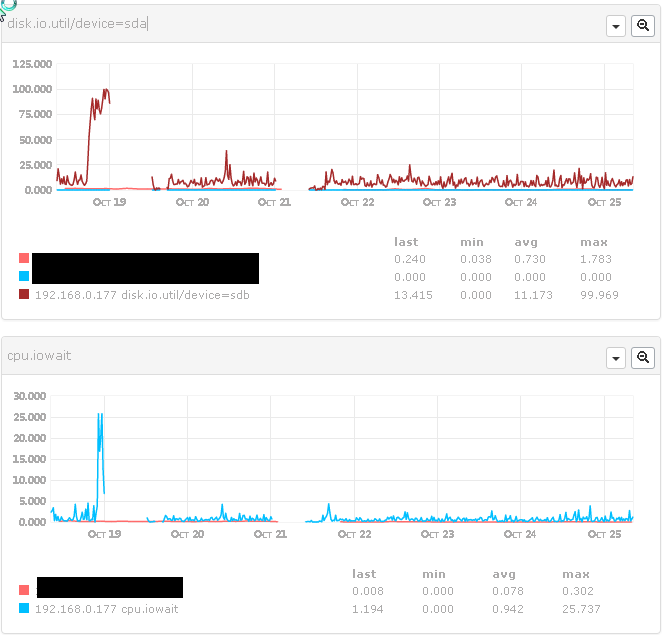The width and height of the screenshot is (662, 635).
Task: Click the disk.io.util/device=sda title field
Action: tap(77, 24)
